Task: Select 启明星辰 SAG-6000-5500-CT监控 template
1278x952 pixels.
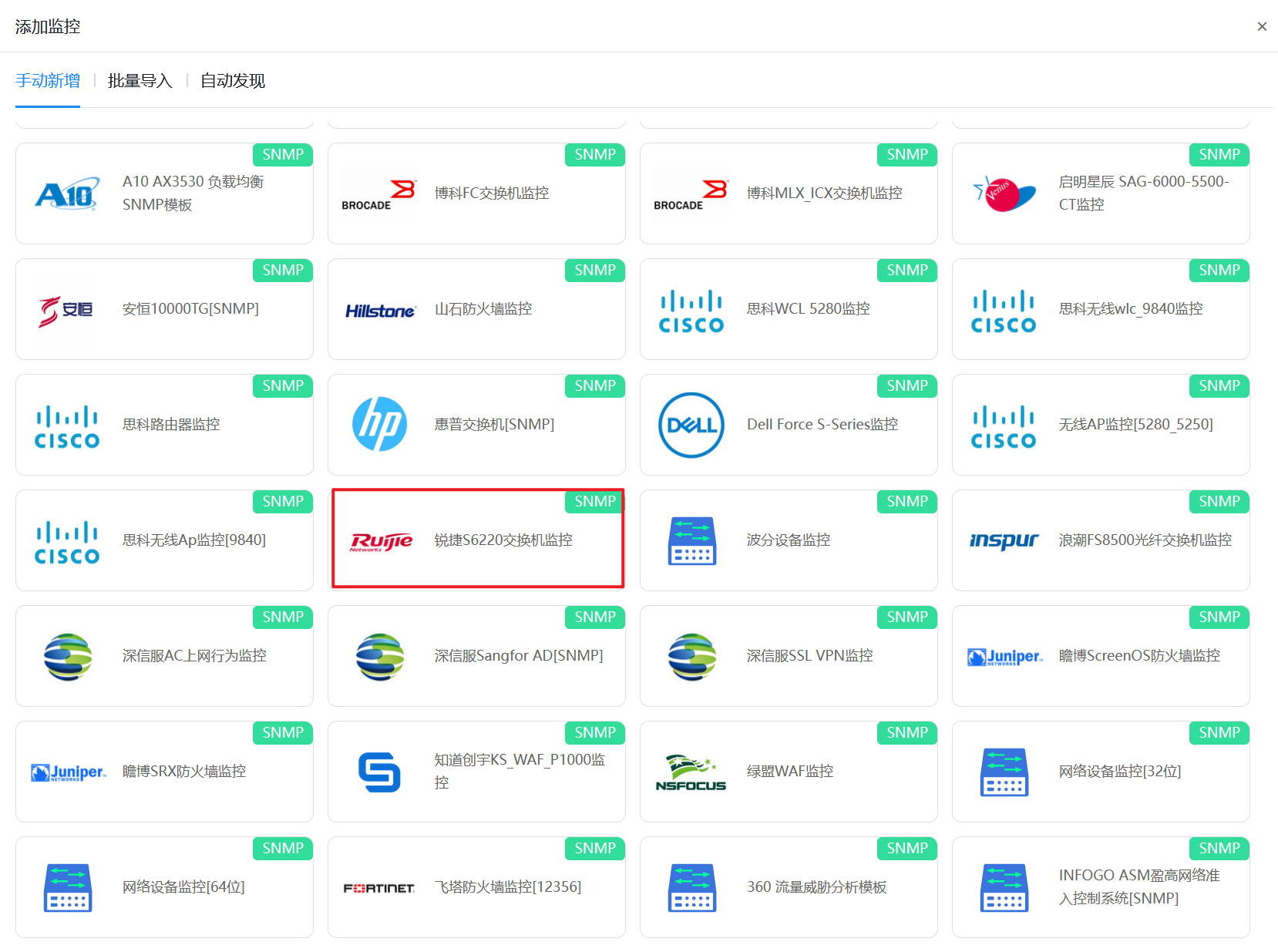Action: pyautogui.click(x=1101, y=193)
